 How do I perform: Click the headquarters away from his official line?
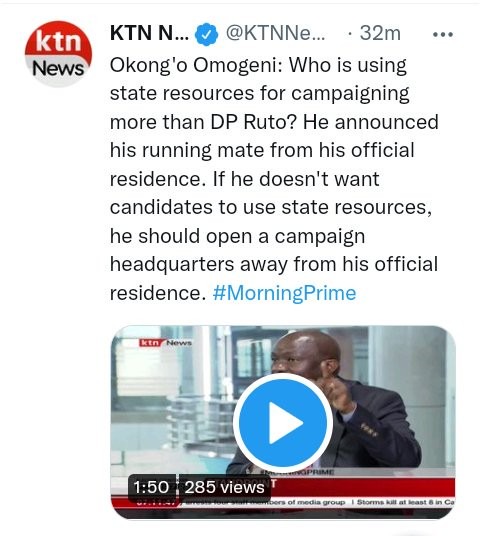click(274, 264)
